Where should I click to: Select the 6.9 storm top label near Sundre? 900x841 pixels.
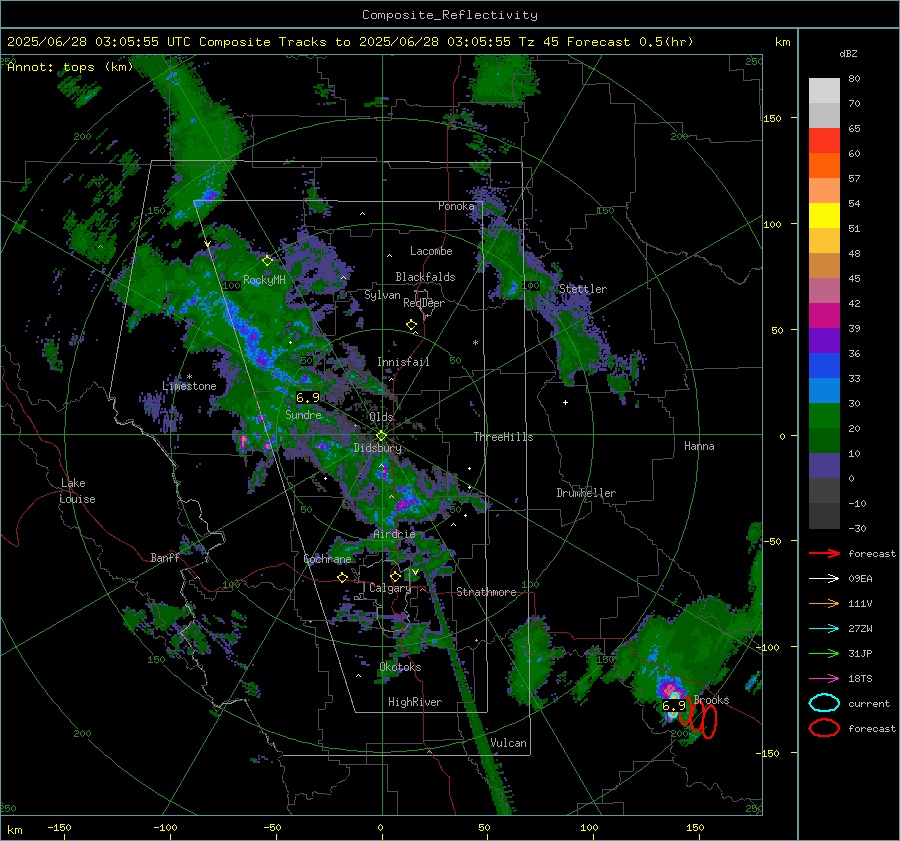[308, 397]
